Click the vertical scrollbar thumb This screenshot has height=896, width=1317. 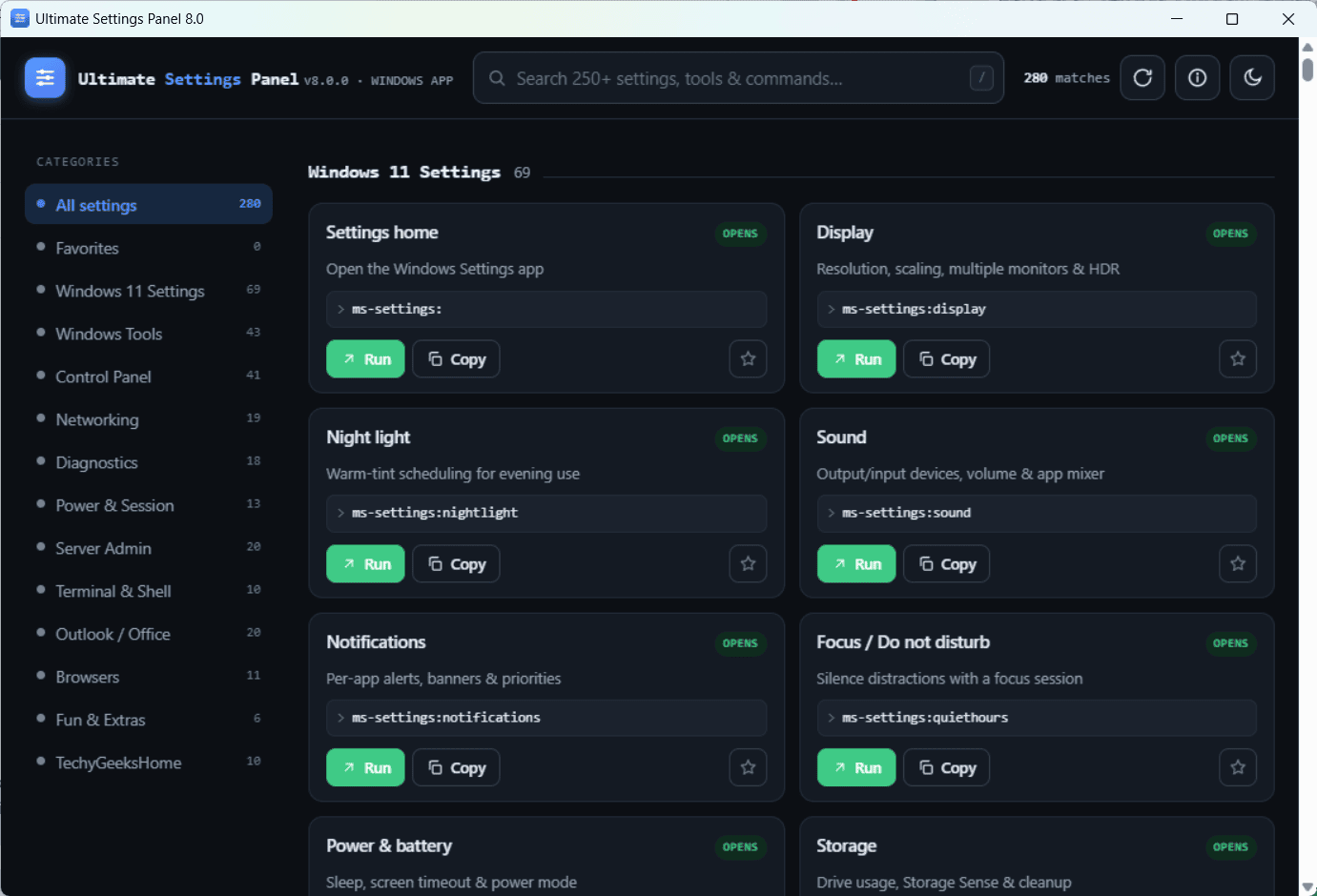pyautogui.click(x=1307, y=70)
